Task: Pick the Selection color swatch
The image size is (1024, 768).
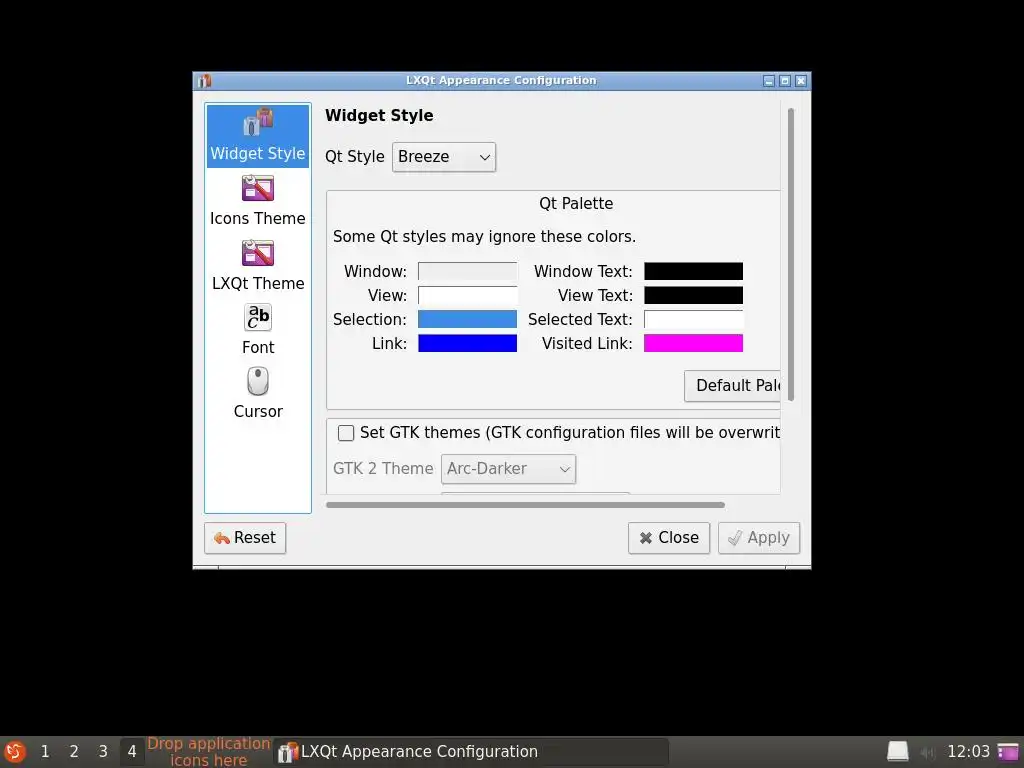Action: [x=467, y=319]
